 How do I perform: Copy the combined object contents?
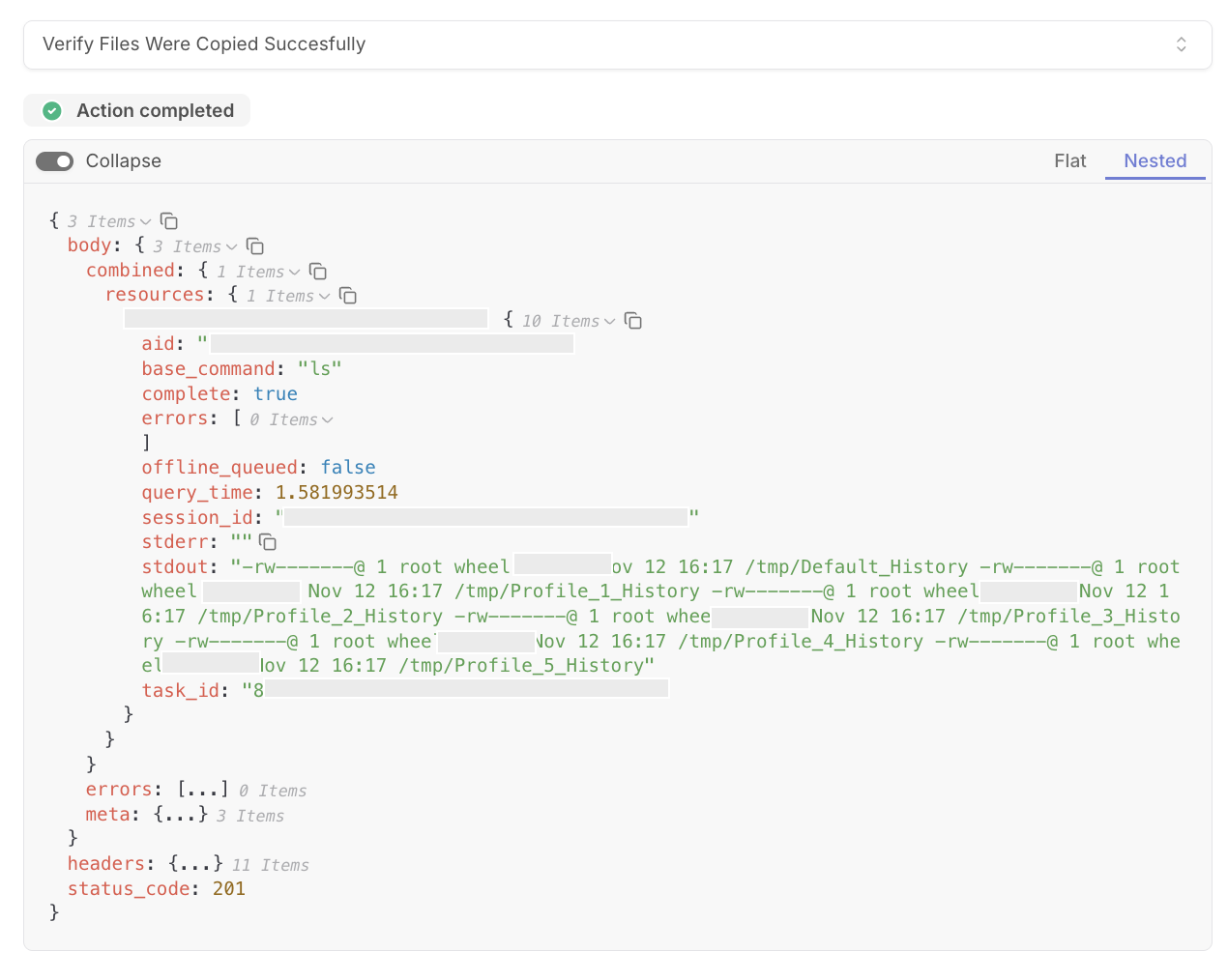318,272
